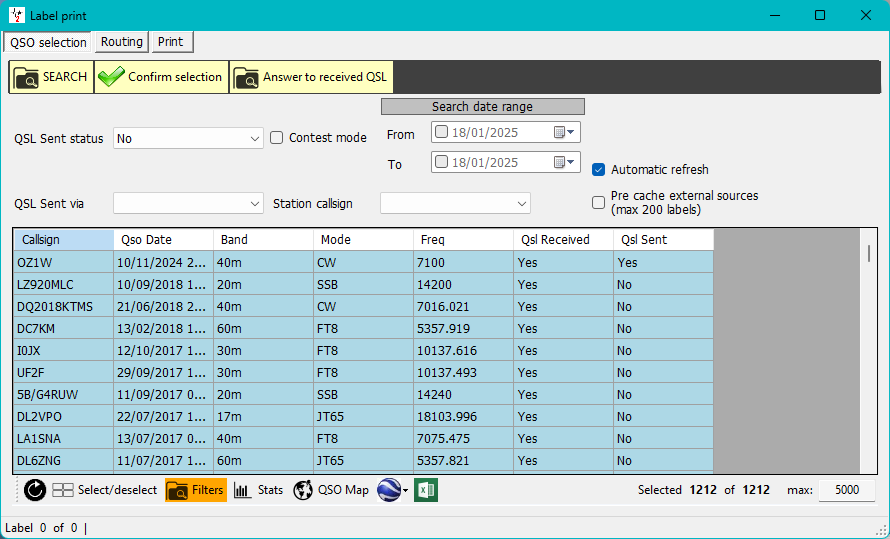Enable the From date checkbox
This screenshot has width=890, height=539.
coord(441,132)
